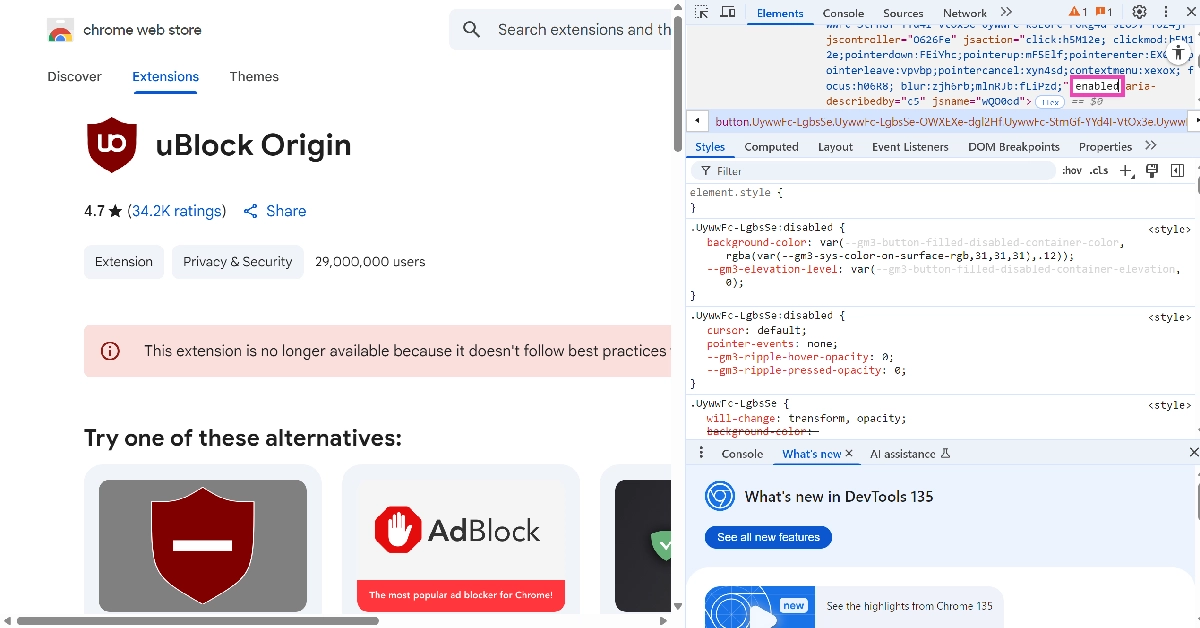Toggle the device toolbar icon
This screenshot has width=1200, height=628.
[x=728, y=12]
